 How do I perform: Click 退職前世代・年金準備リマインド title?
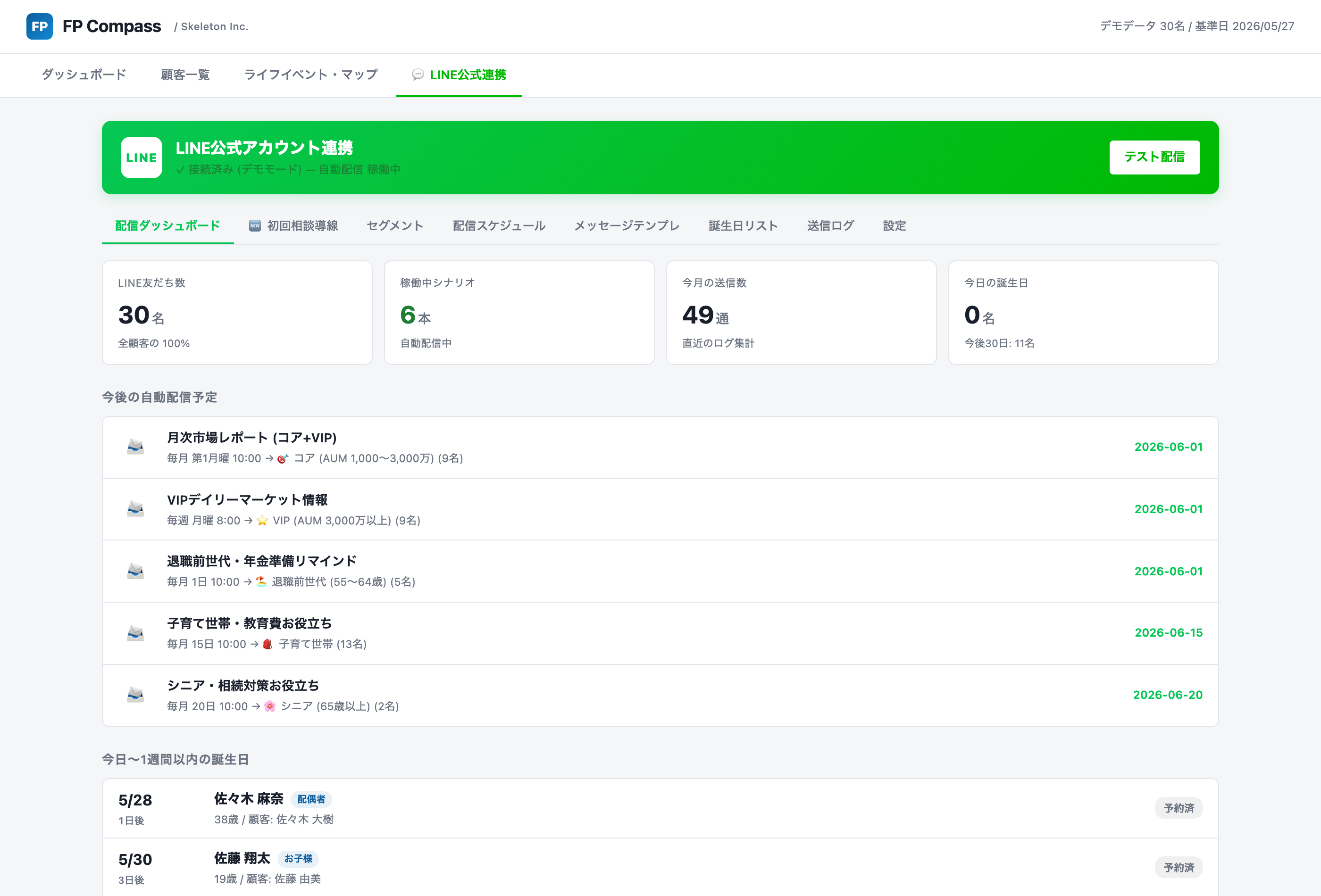point(262,561)
